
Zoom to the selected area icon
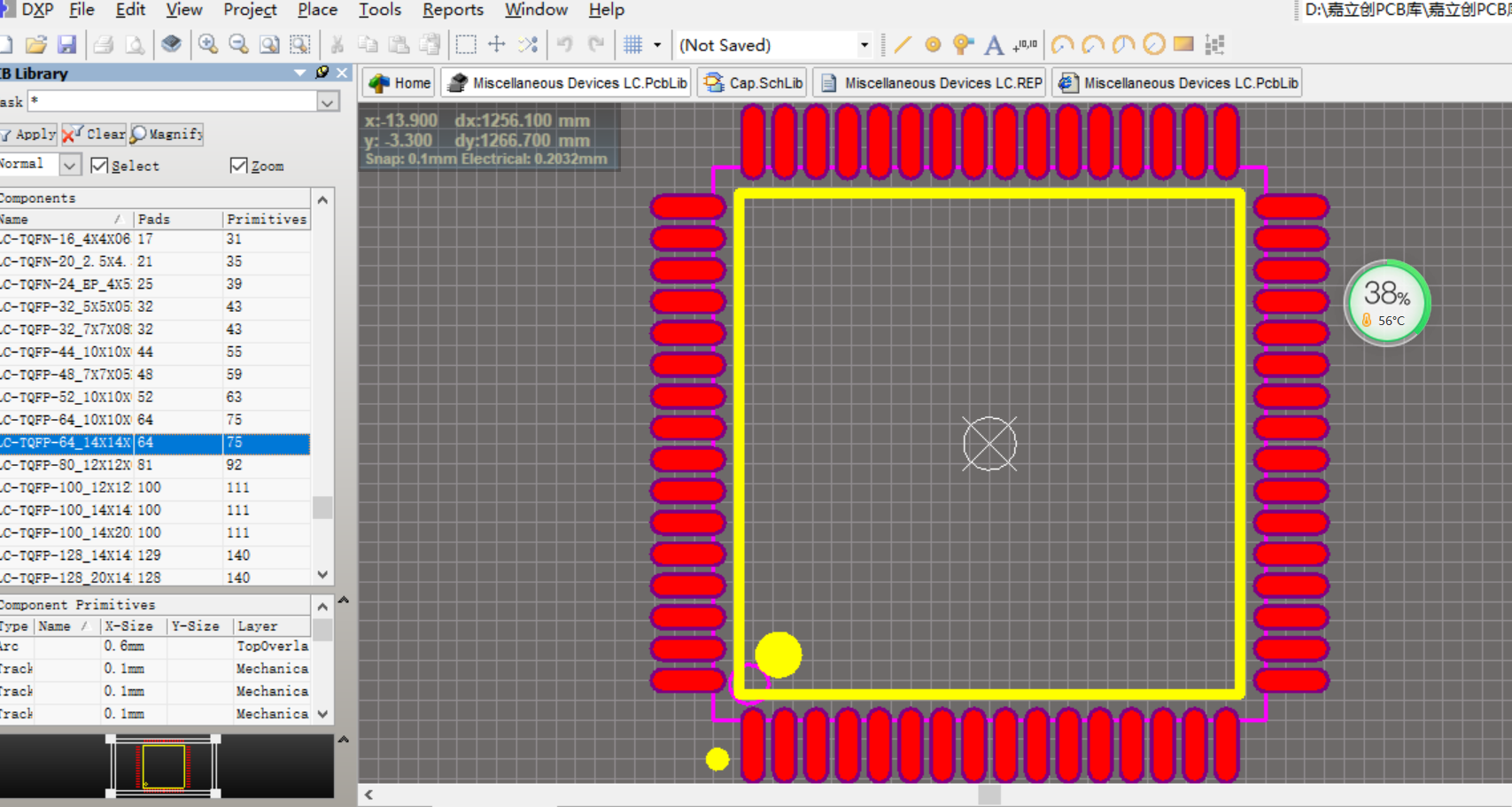[301, 44]
